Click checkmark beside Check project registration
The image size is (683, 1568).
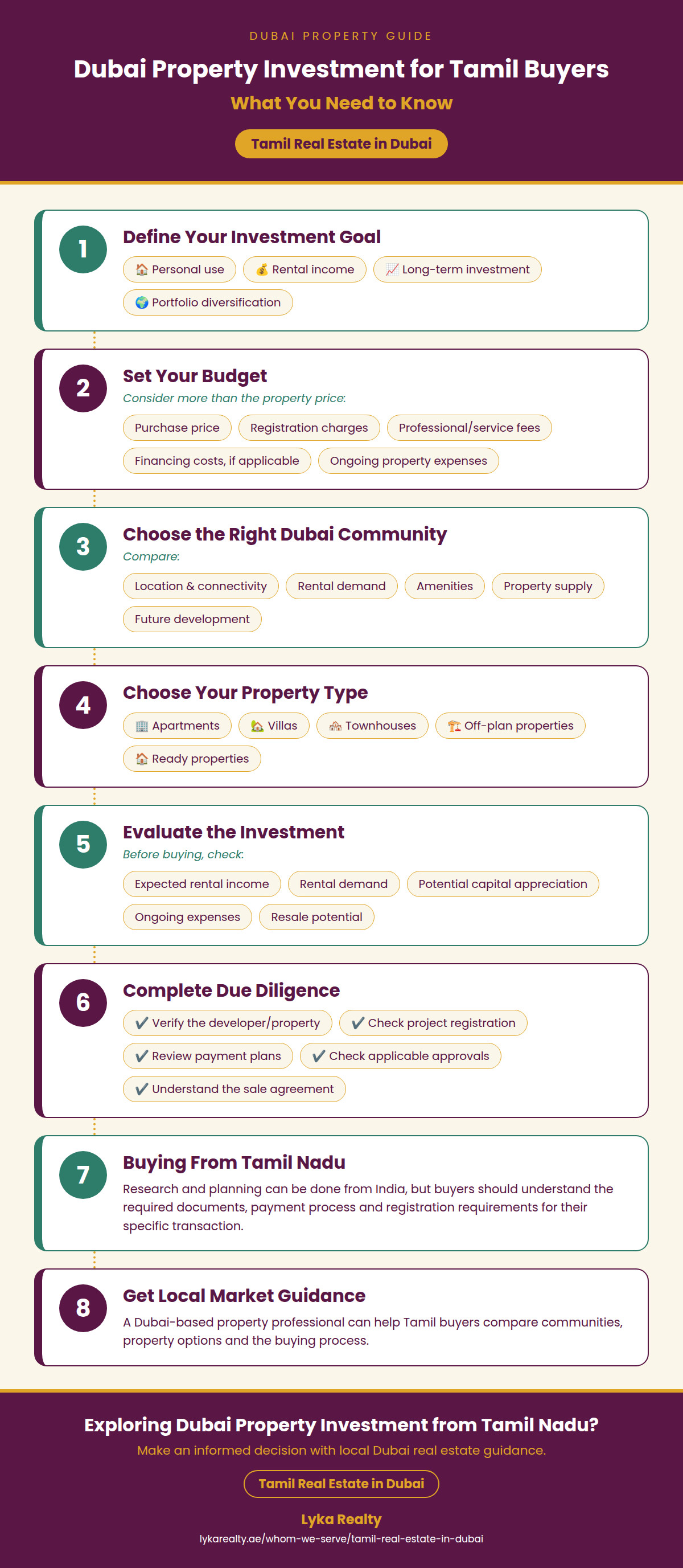358,1024
